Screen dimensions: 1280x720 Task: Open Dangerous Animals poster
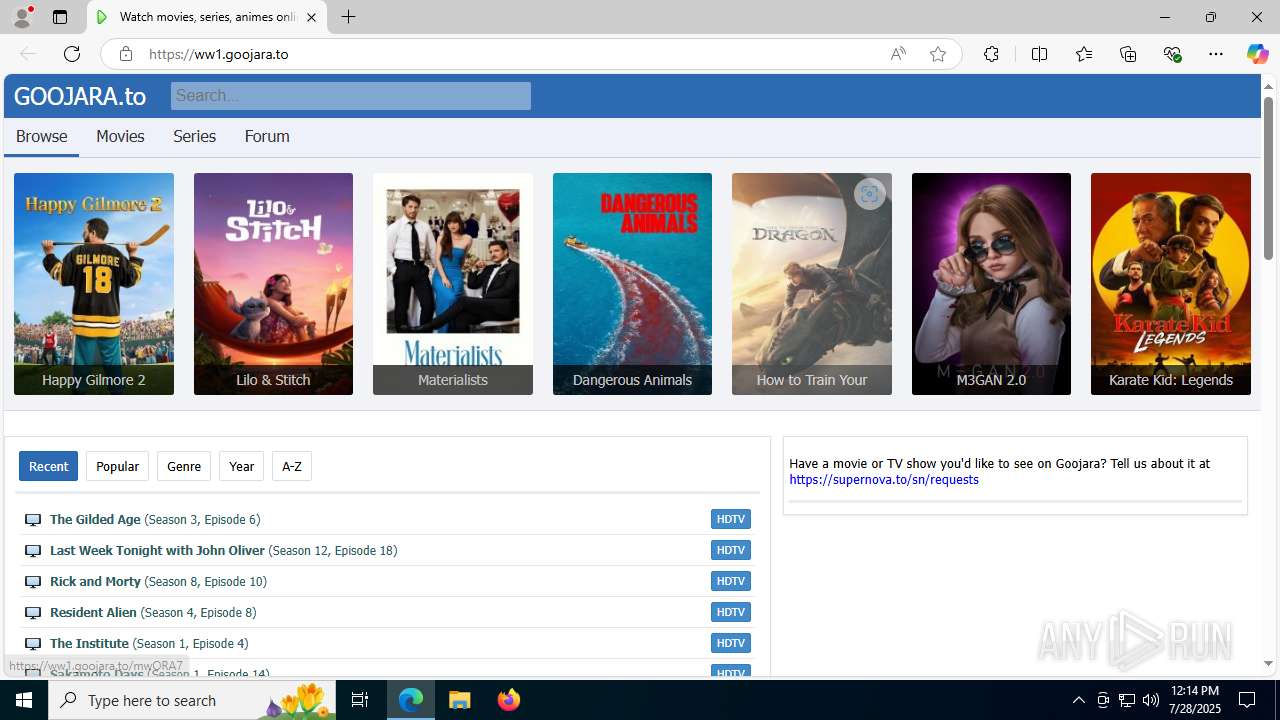click(x=632, y=284)
